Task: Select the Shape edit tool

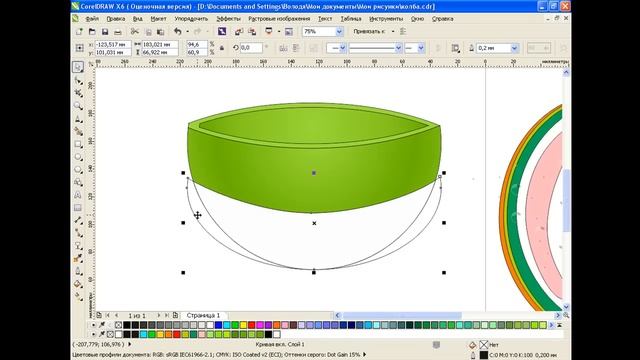Action: (x=78, y=80)
